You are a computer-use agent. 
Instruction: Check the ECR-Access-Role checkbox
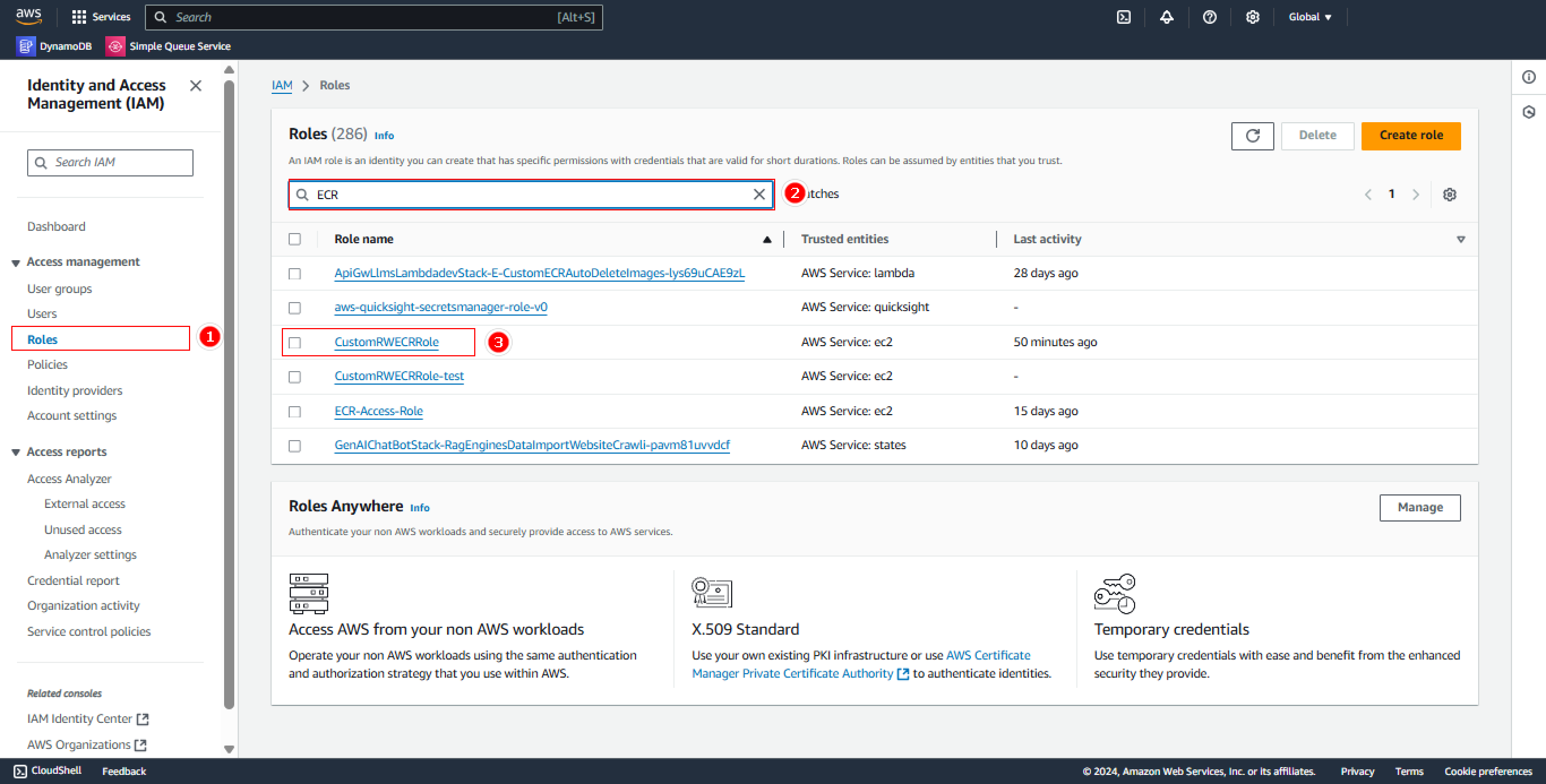(x=294, y=411)
